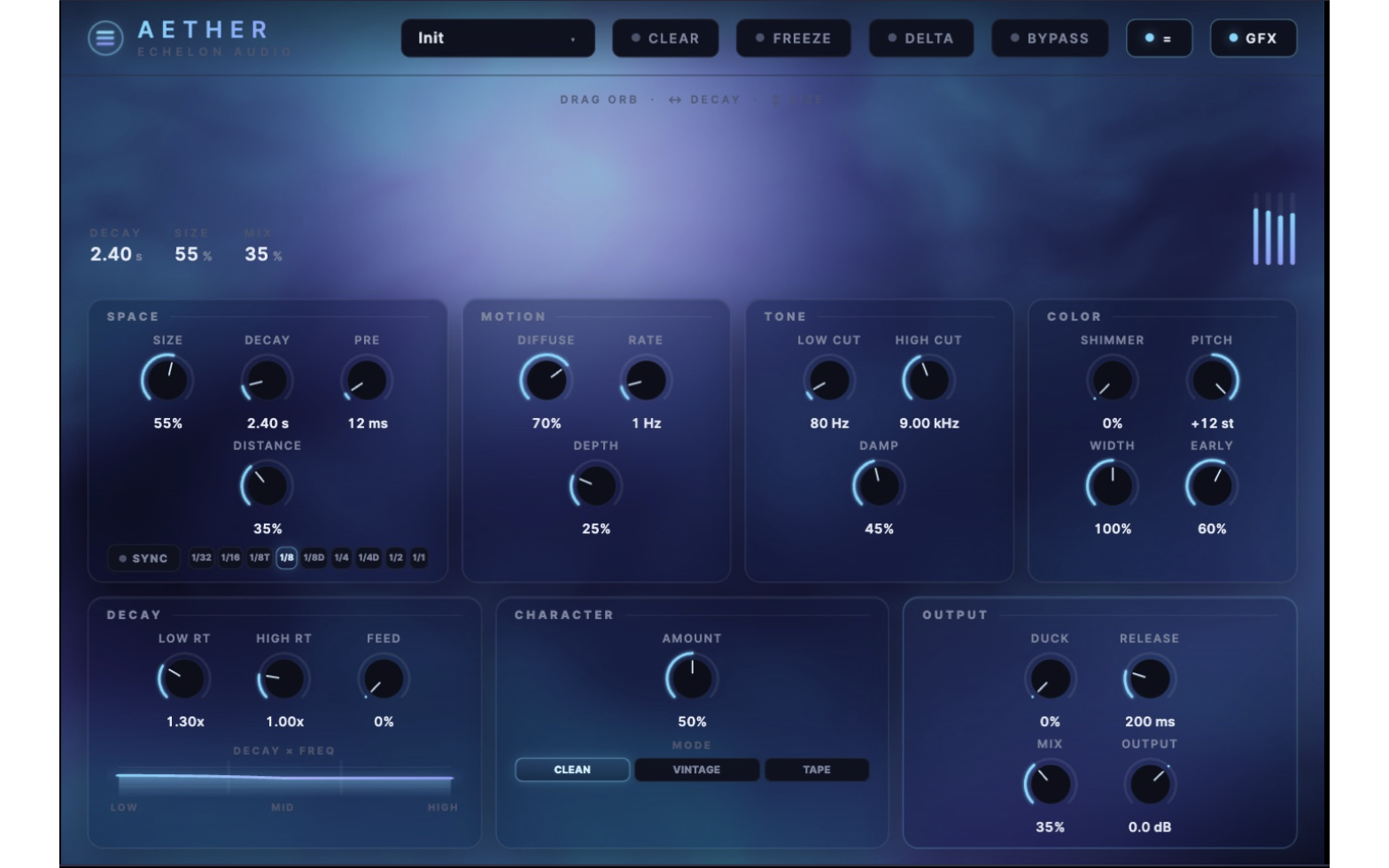Open the hamburger menu icon
The image size is (1389, 868).
click(x=105, y=38)
